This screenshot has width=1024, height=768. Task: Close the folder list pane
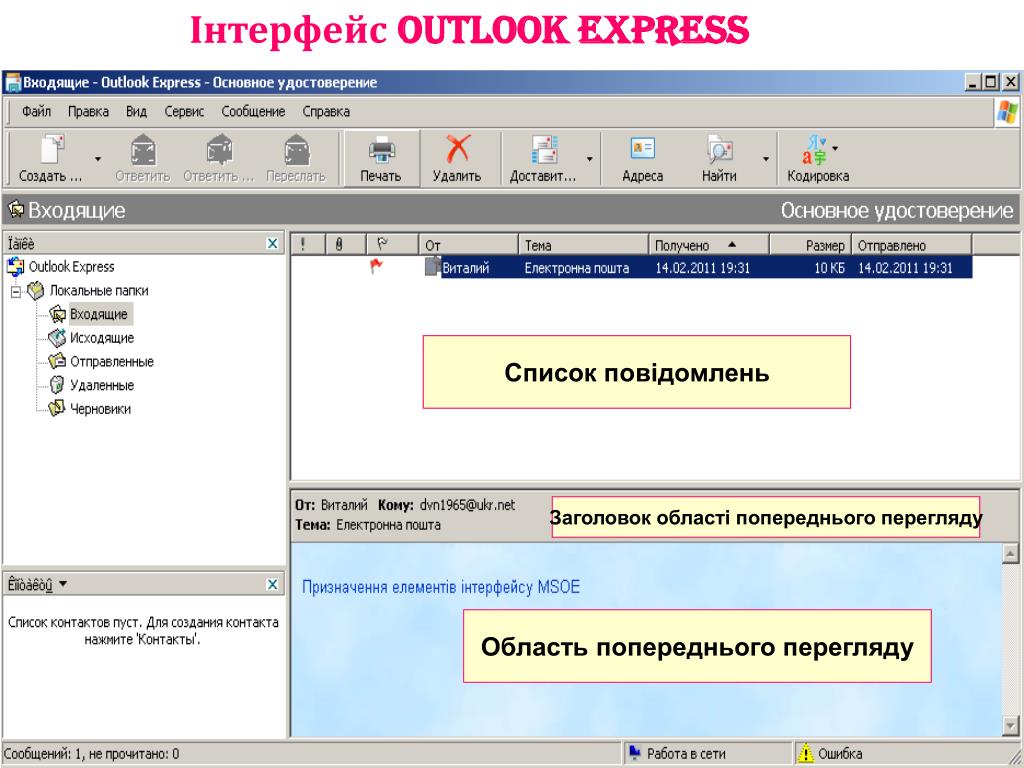click(x=273, y=244)
